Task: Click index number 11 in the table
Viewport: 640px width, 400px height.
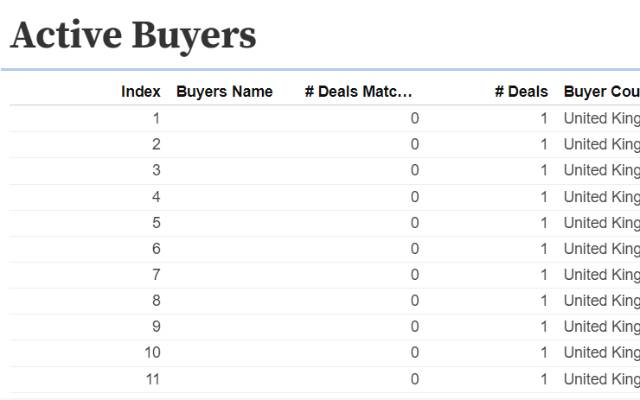Action: [x=152, y=379]
